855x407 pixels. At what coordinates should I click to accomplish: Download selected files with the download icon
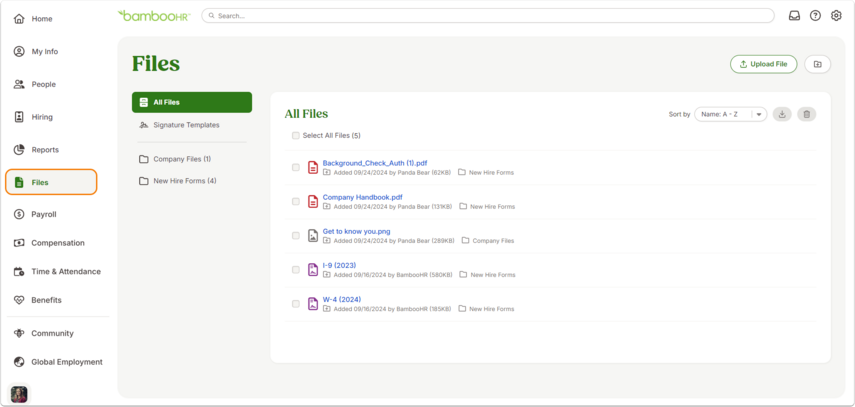pos(782,114)
